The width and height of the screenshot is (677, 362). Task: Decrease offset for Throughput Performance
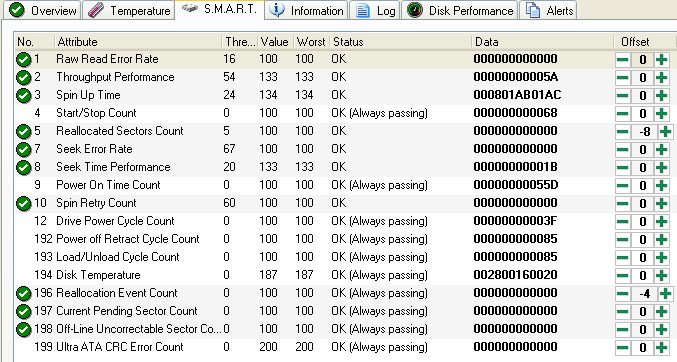(623, 78)
